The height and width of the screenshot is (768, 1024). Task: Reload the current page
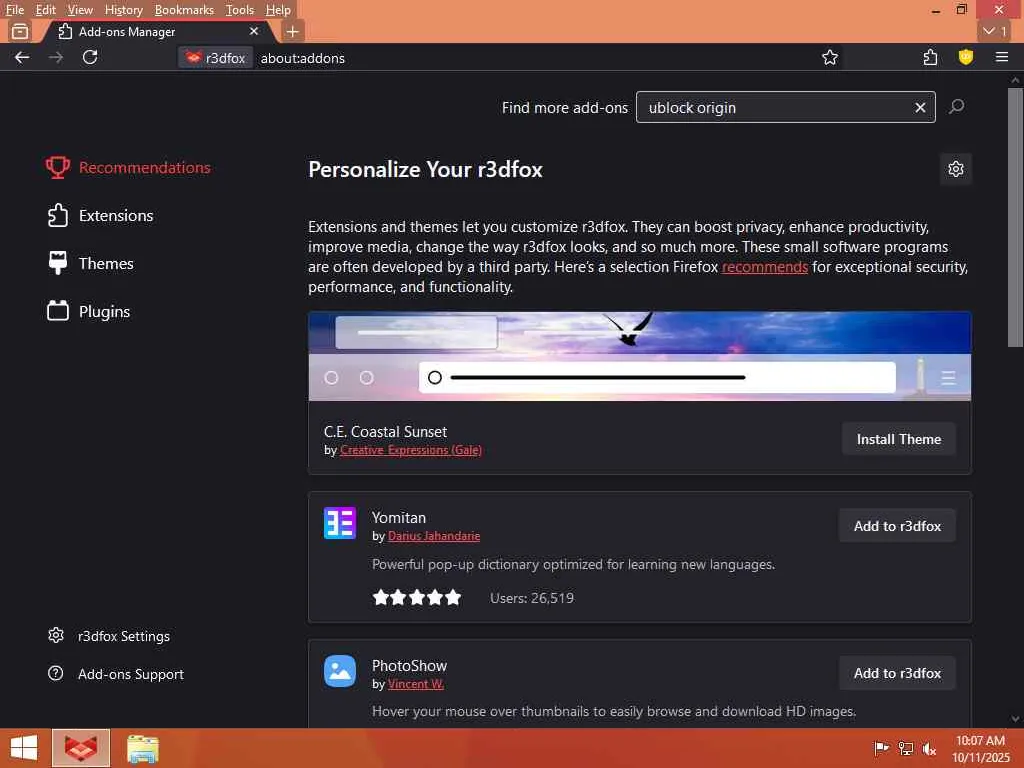90,57
